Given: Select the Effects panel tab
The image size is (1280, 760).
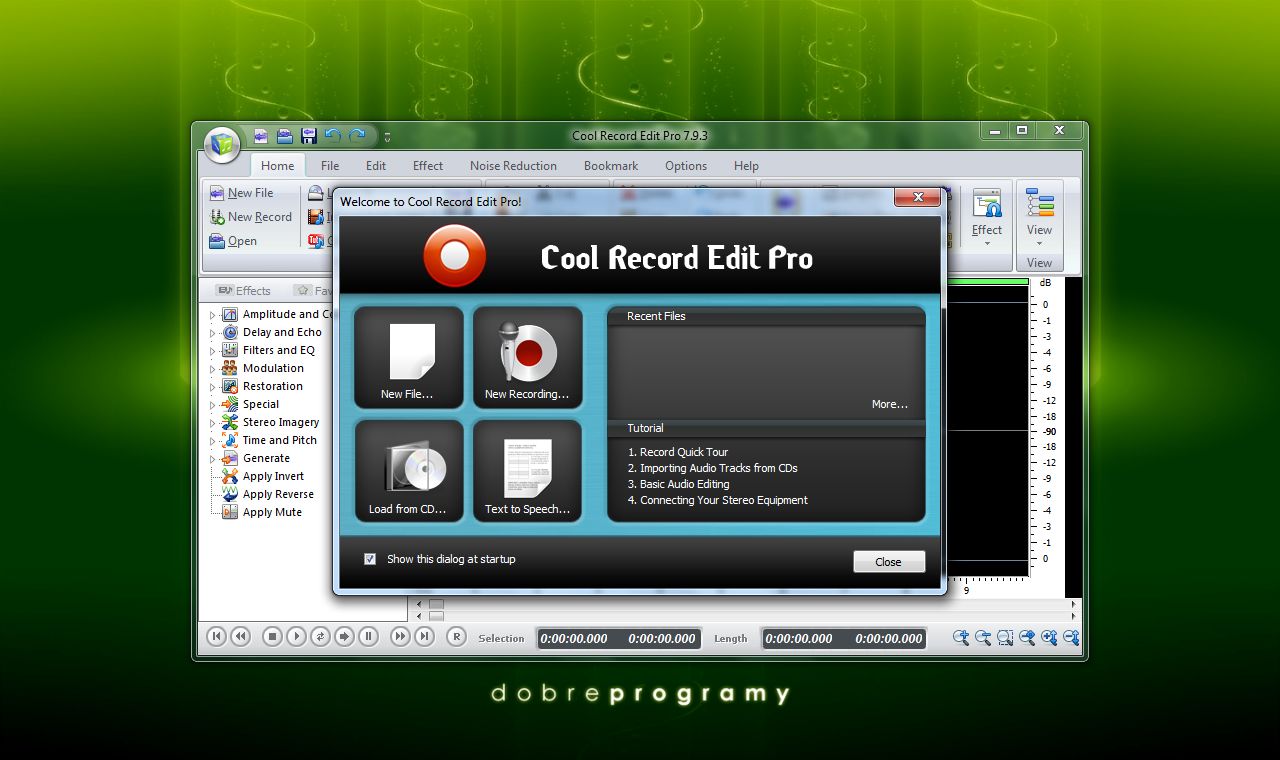Looking at the screenshot, I should click(x=243, y=291).
